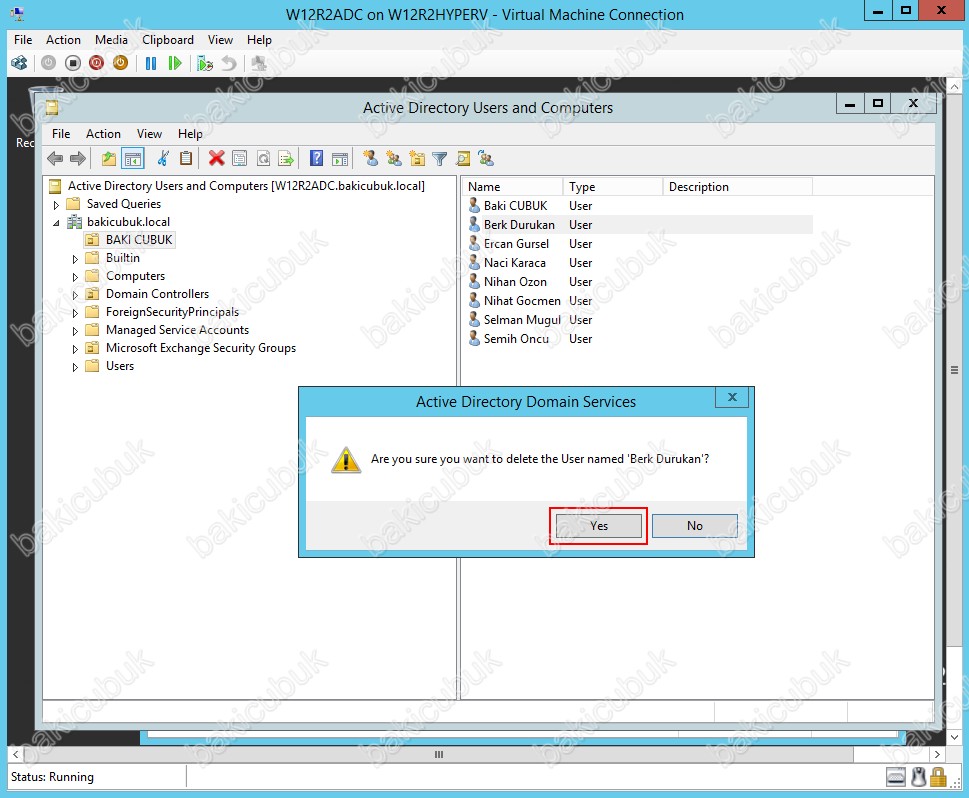Click the Cut scissors icon
This screenshot has height=798, width=969.
point(163,159)
